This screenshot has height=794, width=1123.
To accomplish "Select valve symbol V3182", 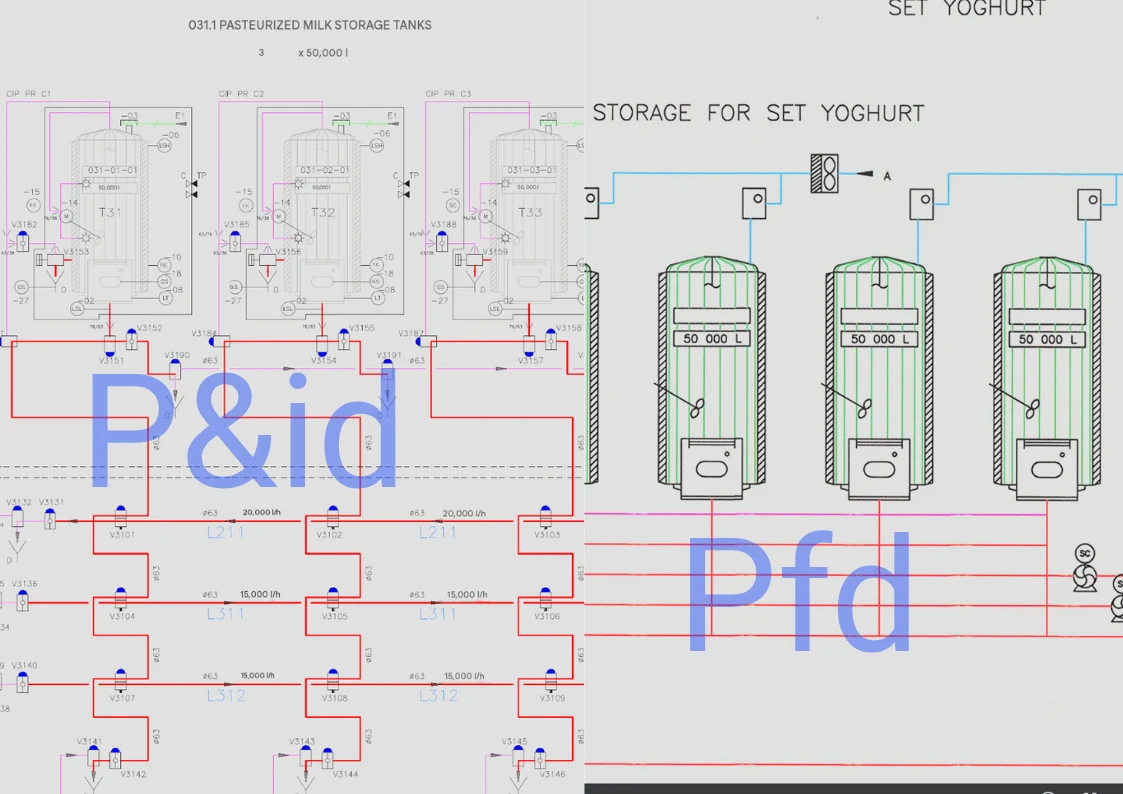I will point(23,241).
